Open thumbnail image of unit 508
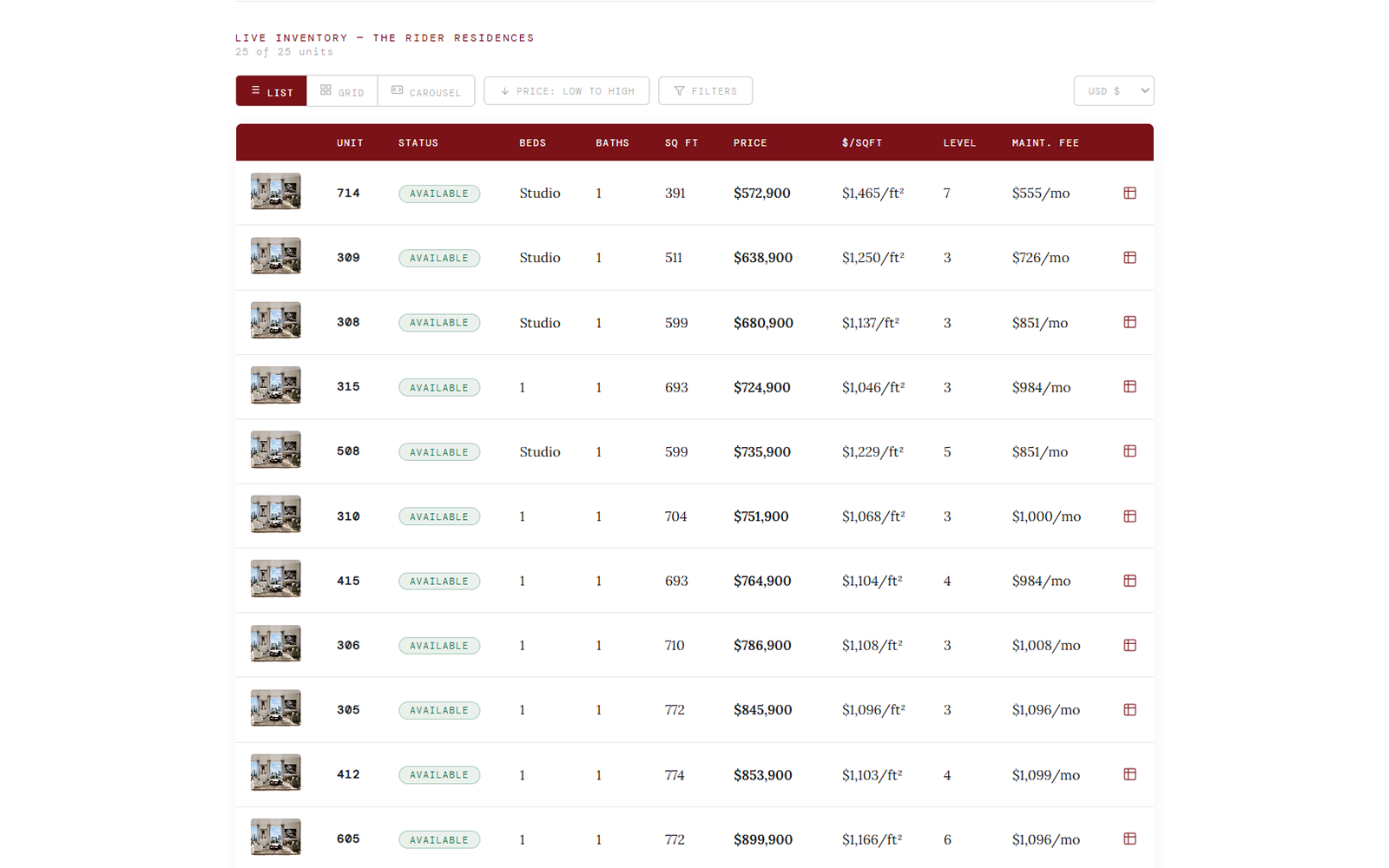The height and width of the screenshot is (868, 1389). tap(276, 450)
